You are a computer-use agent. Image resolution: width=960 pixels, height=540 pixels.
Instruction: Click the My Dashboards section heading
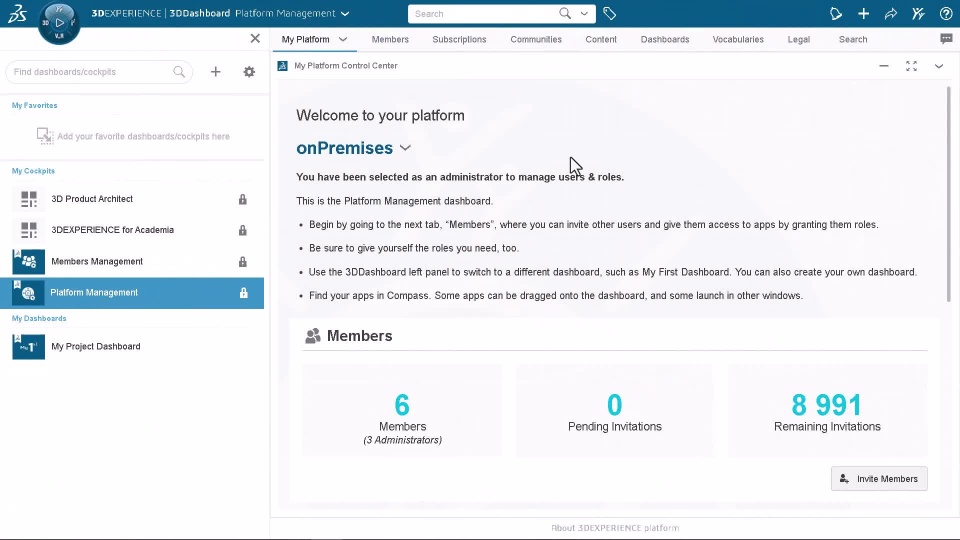pos(39,318)
